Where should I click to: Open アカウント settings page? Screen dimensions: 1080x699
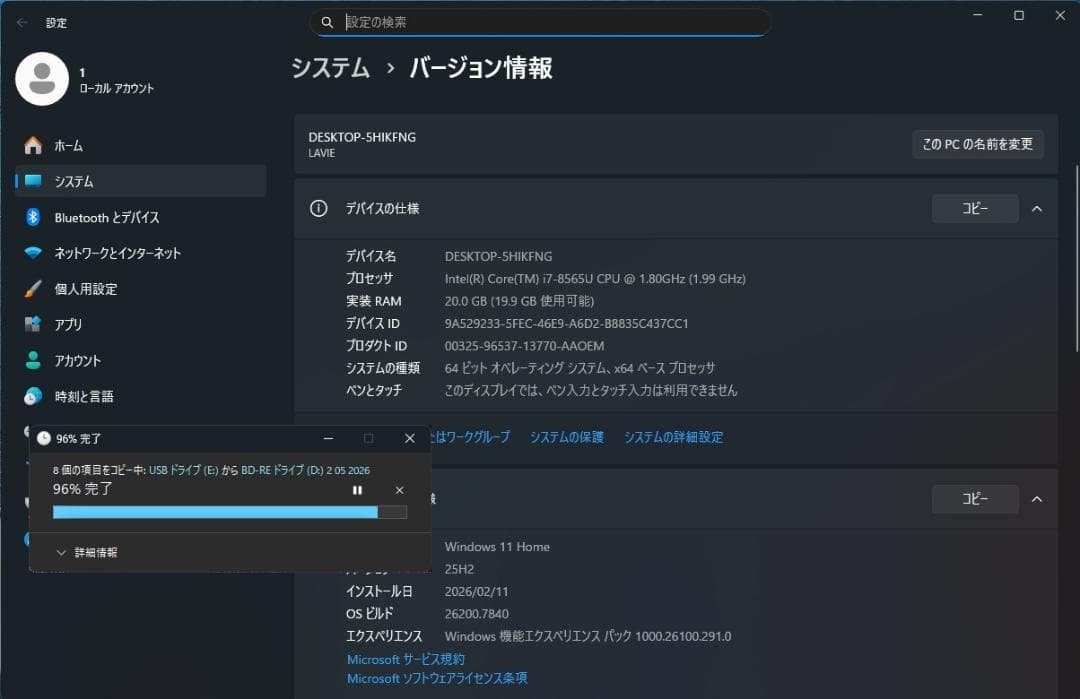click(x=141, y=360)
